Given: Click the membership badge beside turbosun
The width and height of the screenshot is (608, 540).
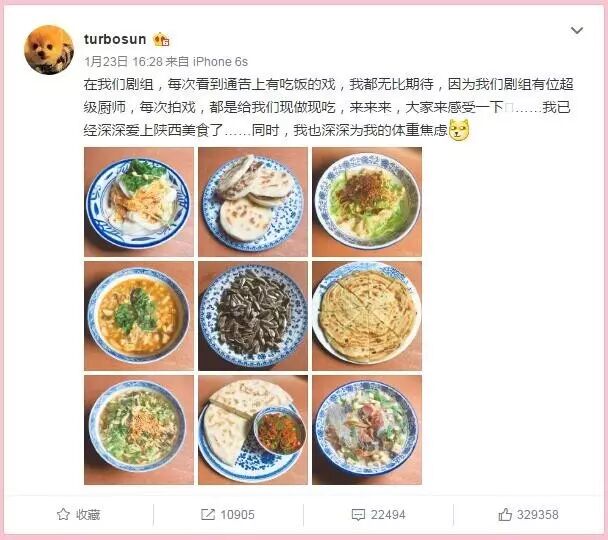Looking at the screenshot, I should tap(161, 40).
